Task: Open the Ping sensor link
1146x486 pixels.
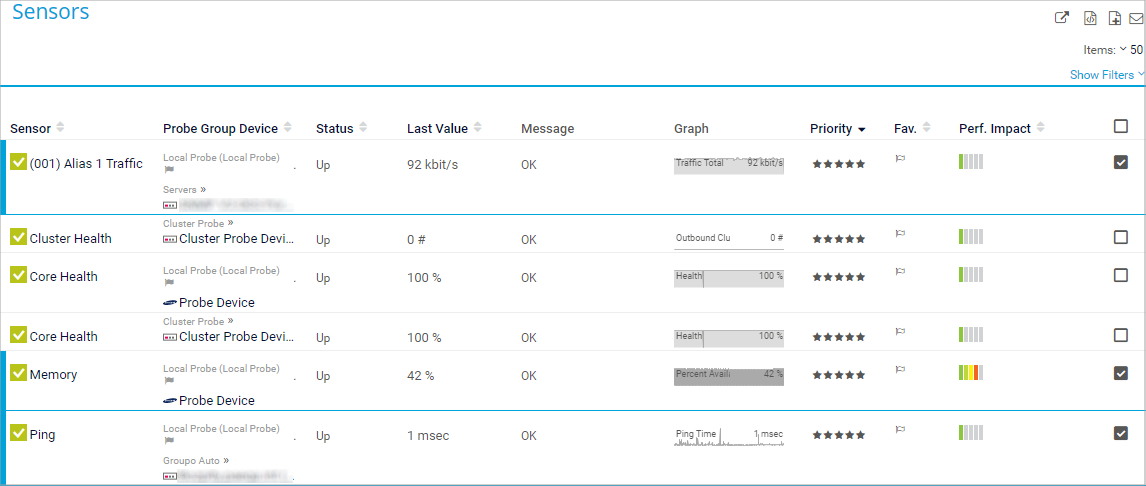Action: click(x=42, y=435)
